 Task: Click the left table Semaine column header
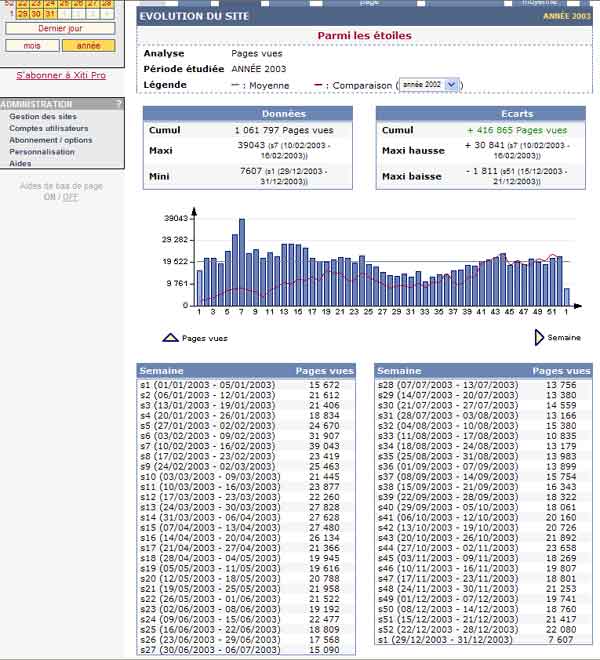161,371
